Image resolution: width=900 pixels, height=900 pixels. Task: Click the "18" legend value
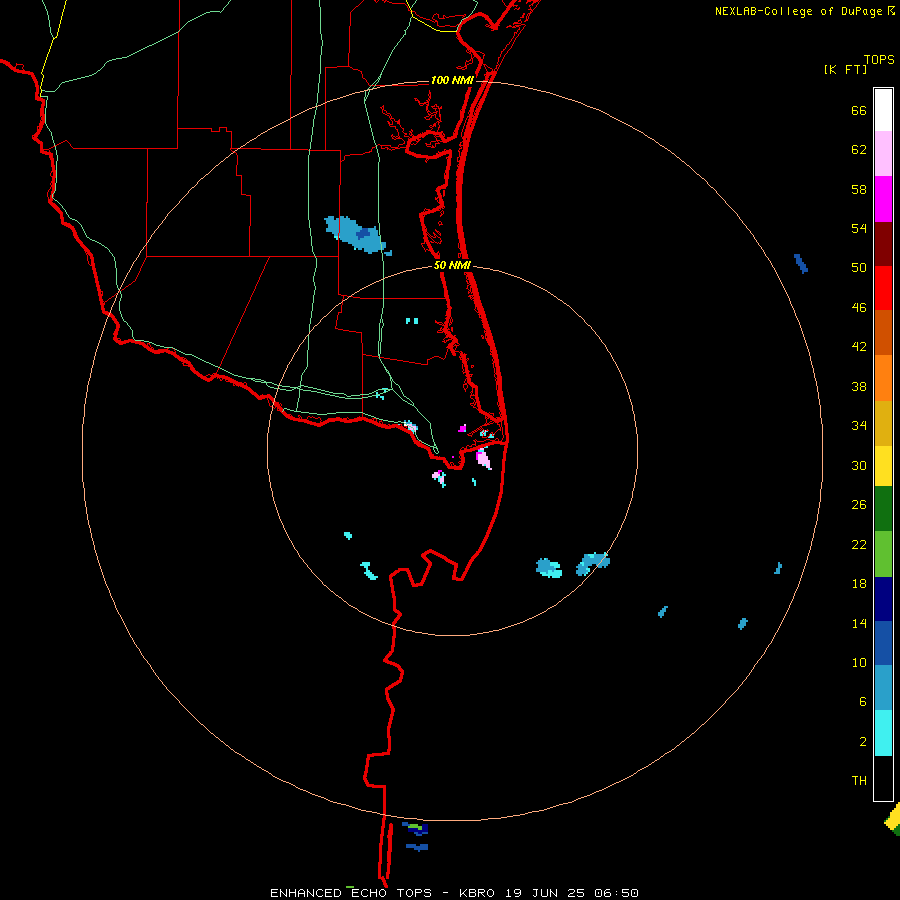pos(859,584)
